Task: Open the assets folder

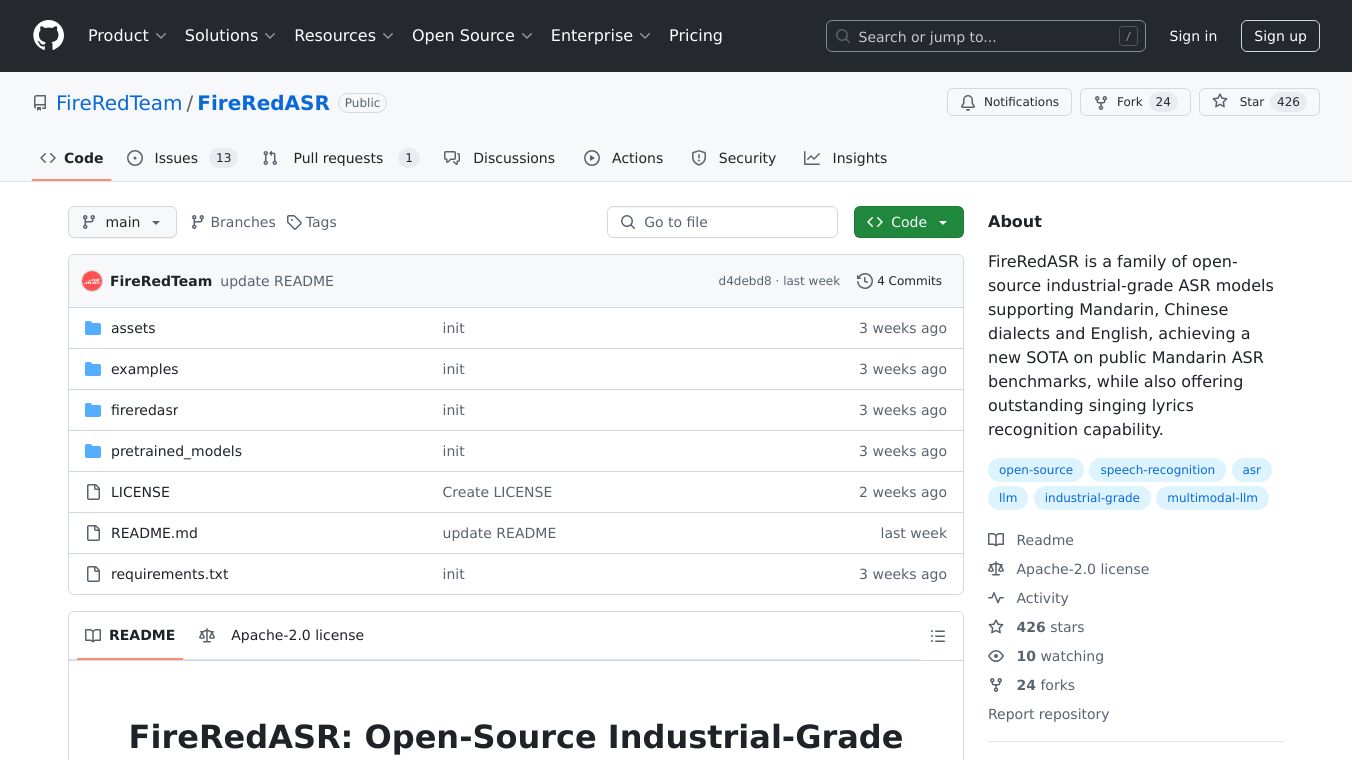Action: (133, 328)
